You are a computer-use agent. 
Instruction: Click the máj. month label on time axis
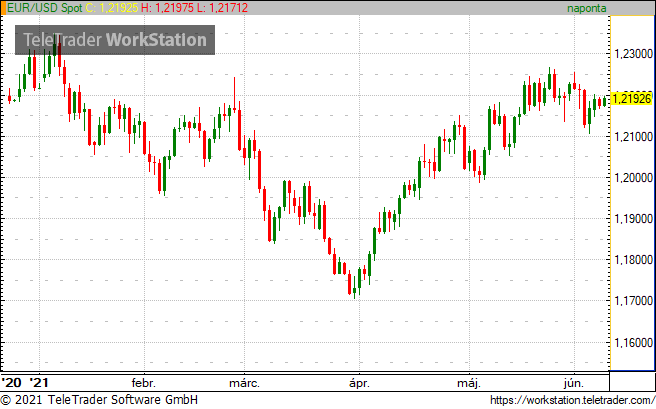click(469, 383)
